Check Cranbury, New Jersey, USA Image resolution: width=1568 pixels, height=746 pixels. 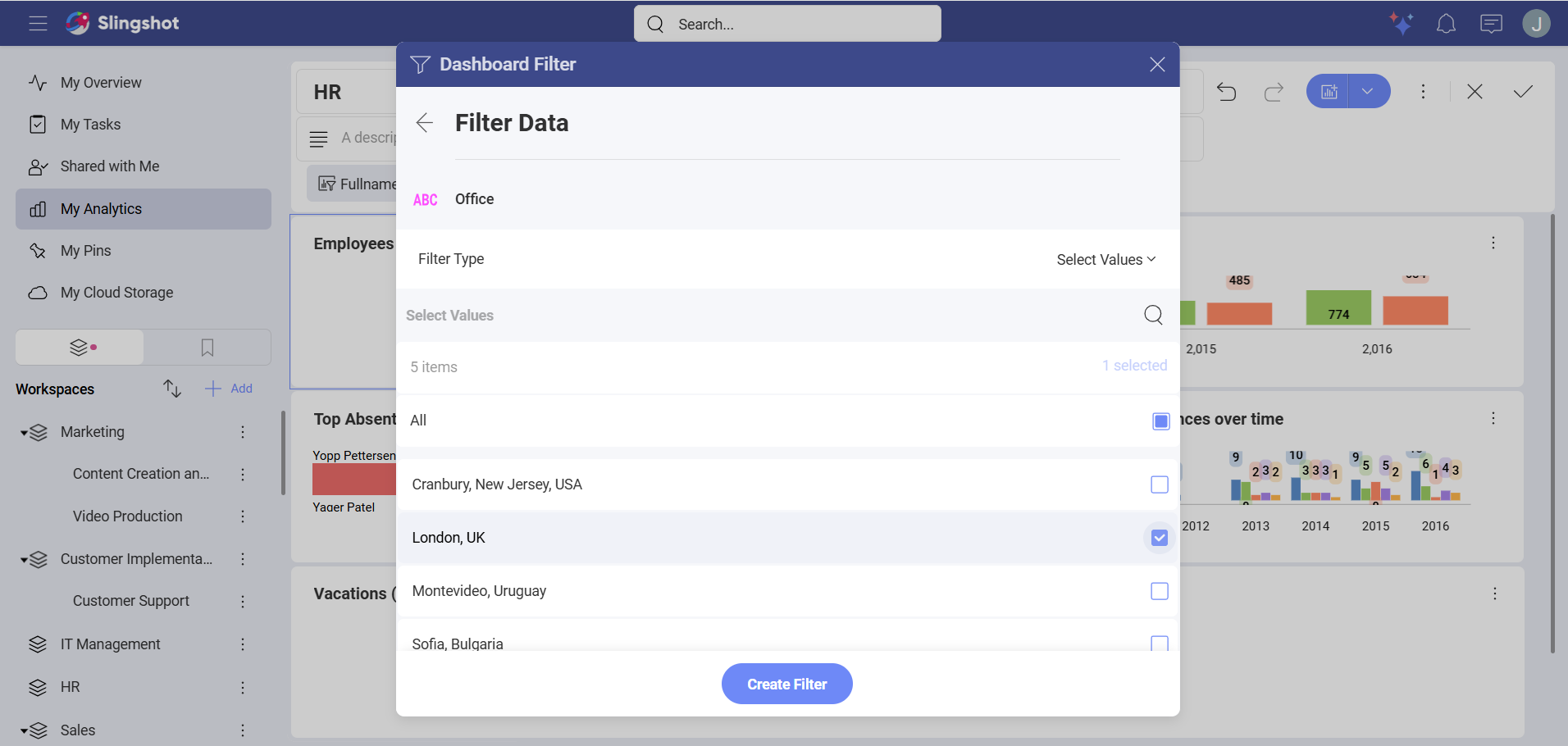(x=1160, y=484)
